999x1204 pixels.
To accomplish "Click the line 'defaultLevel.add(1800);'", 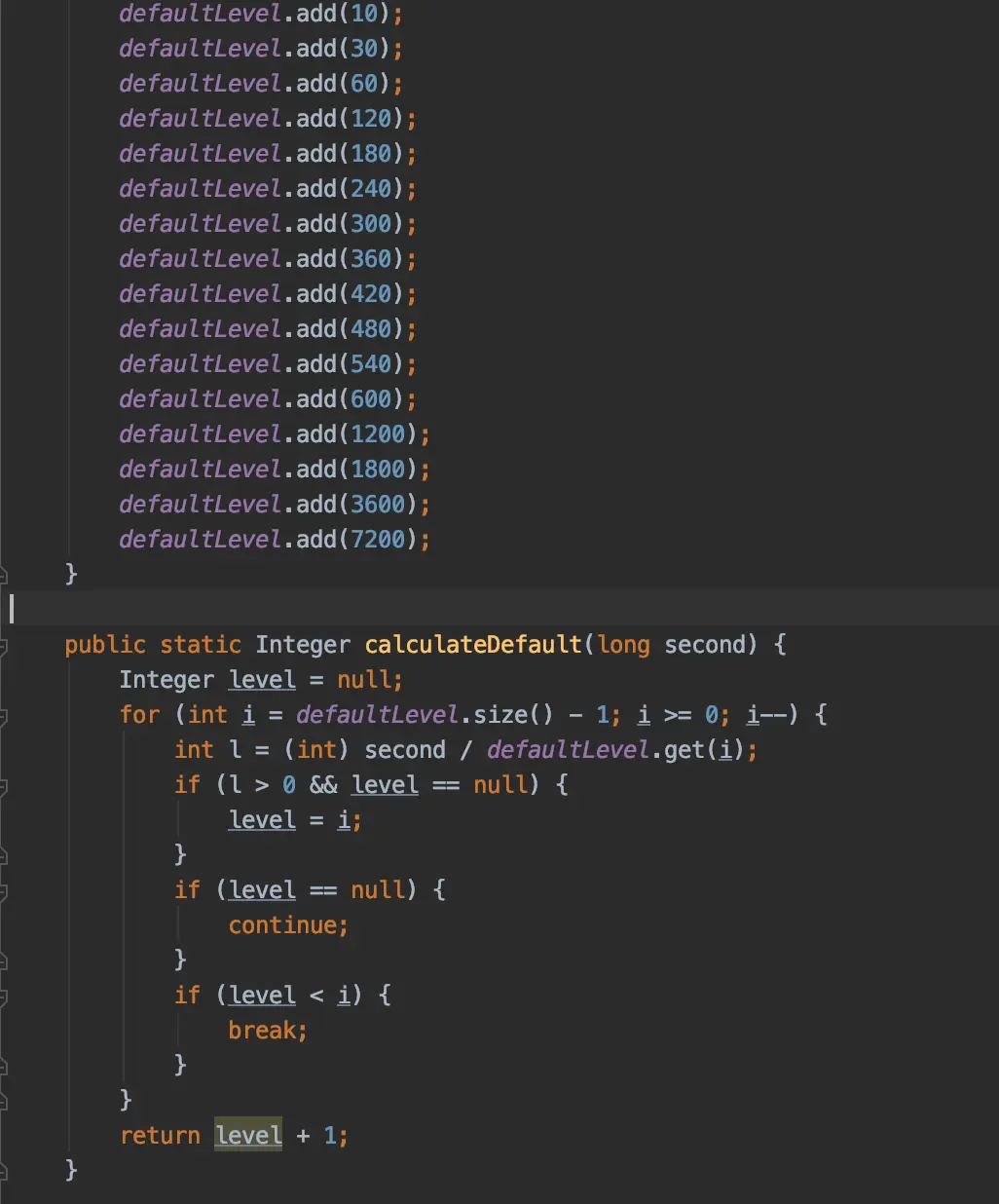I will 275,470.
